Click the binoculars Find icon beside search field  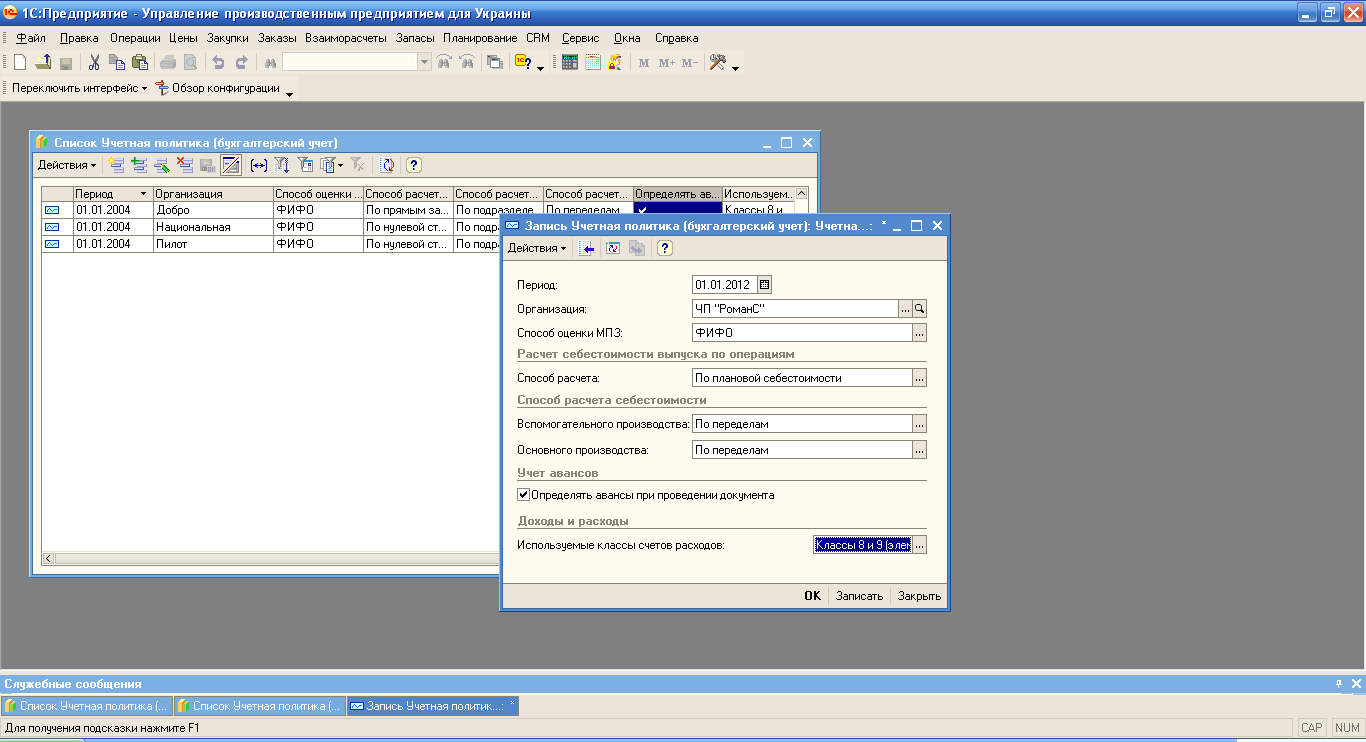click(x=270, y=62)
